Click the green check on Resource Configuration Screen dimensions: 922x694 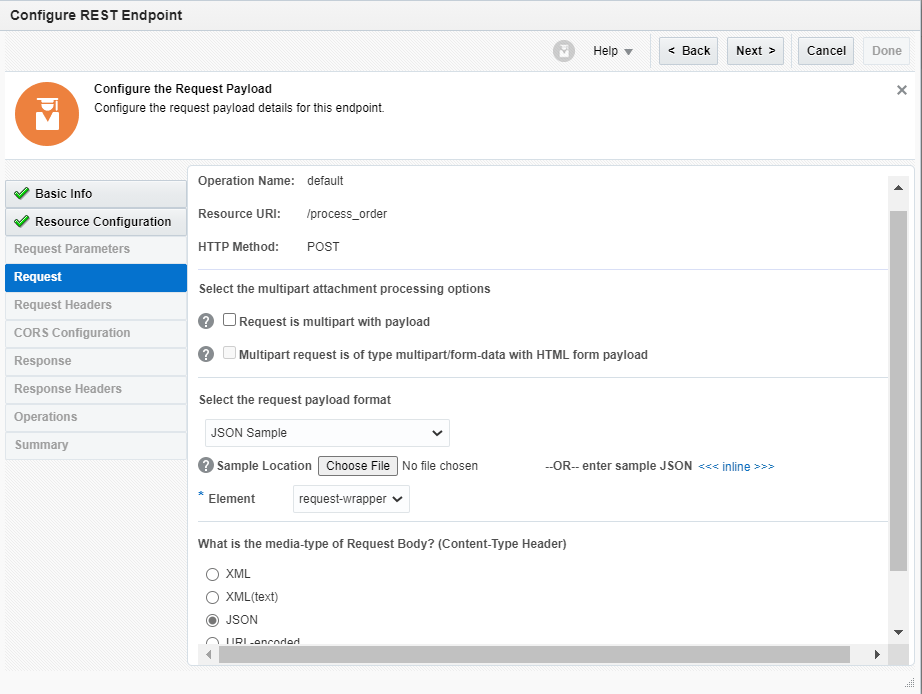[x=21, y=222]
